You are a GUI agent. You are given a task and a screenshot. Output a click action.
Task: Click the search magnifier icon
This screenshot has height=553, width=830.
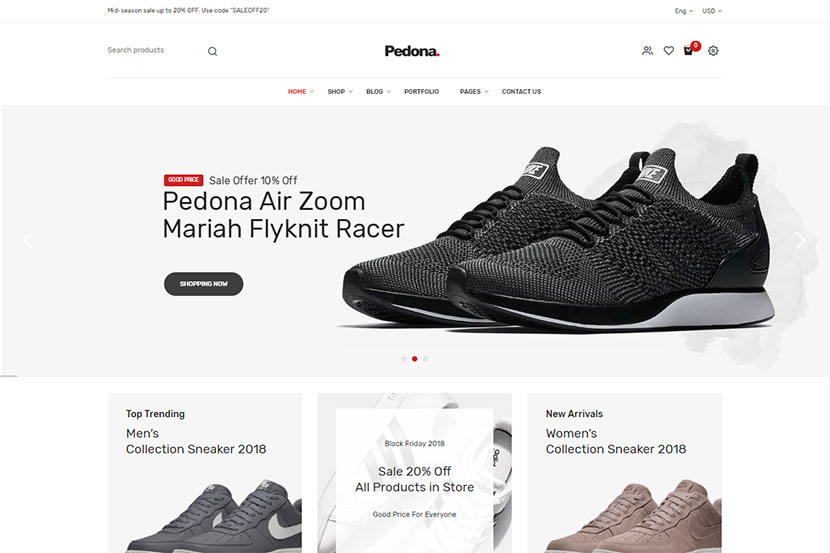(212, 51)
